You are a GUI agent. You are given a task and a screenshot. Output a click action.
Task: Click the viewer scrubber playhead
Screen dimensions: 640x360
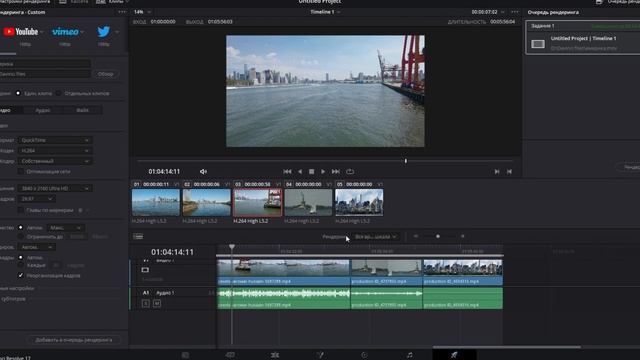(x=406, y=161)
